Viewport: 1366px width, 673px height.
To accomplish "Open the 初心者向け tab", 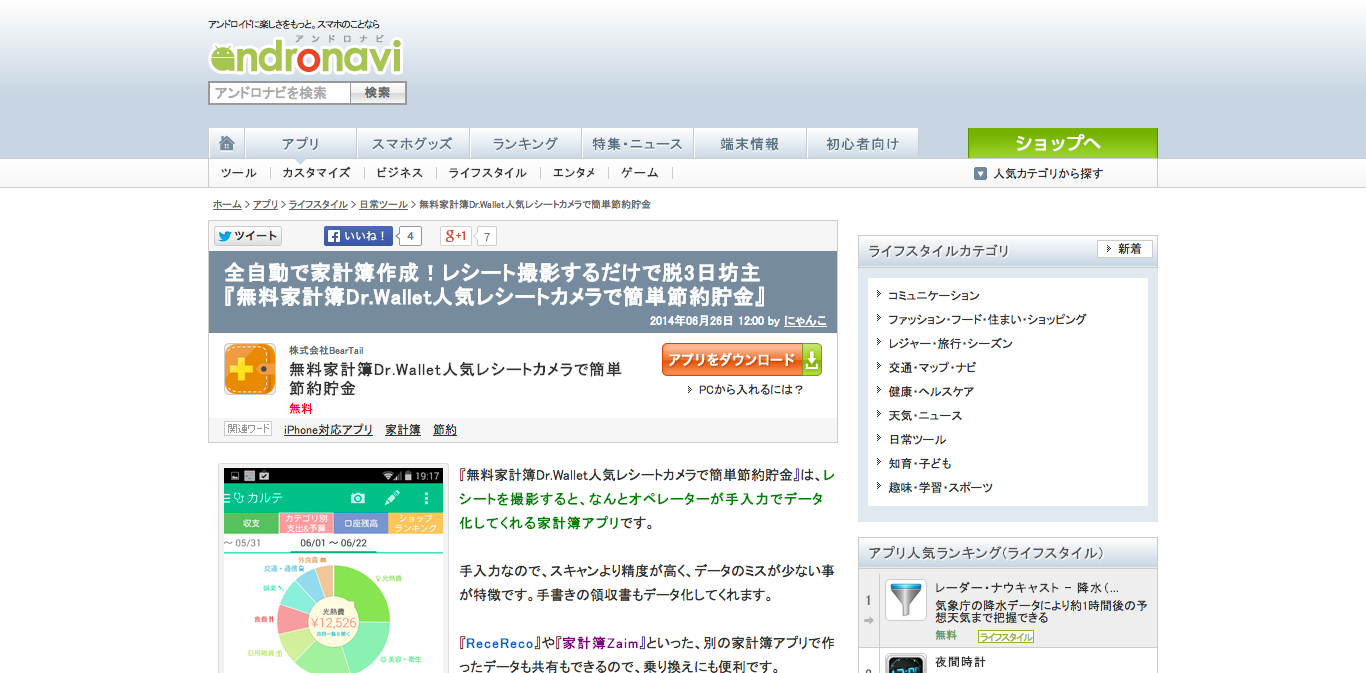I will (x=862, y=143).
